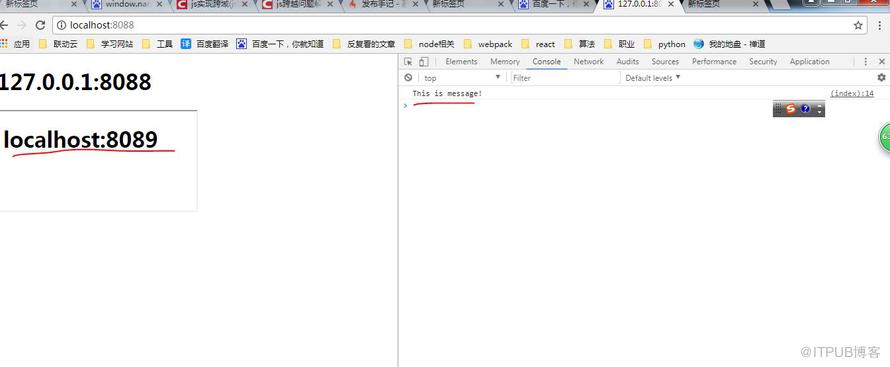Close the 127.0.0.1 browser tab

(671, 5)
